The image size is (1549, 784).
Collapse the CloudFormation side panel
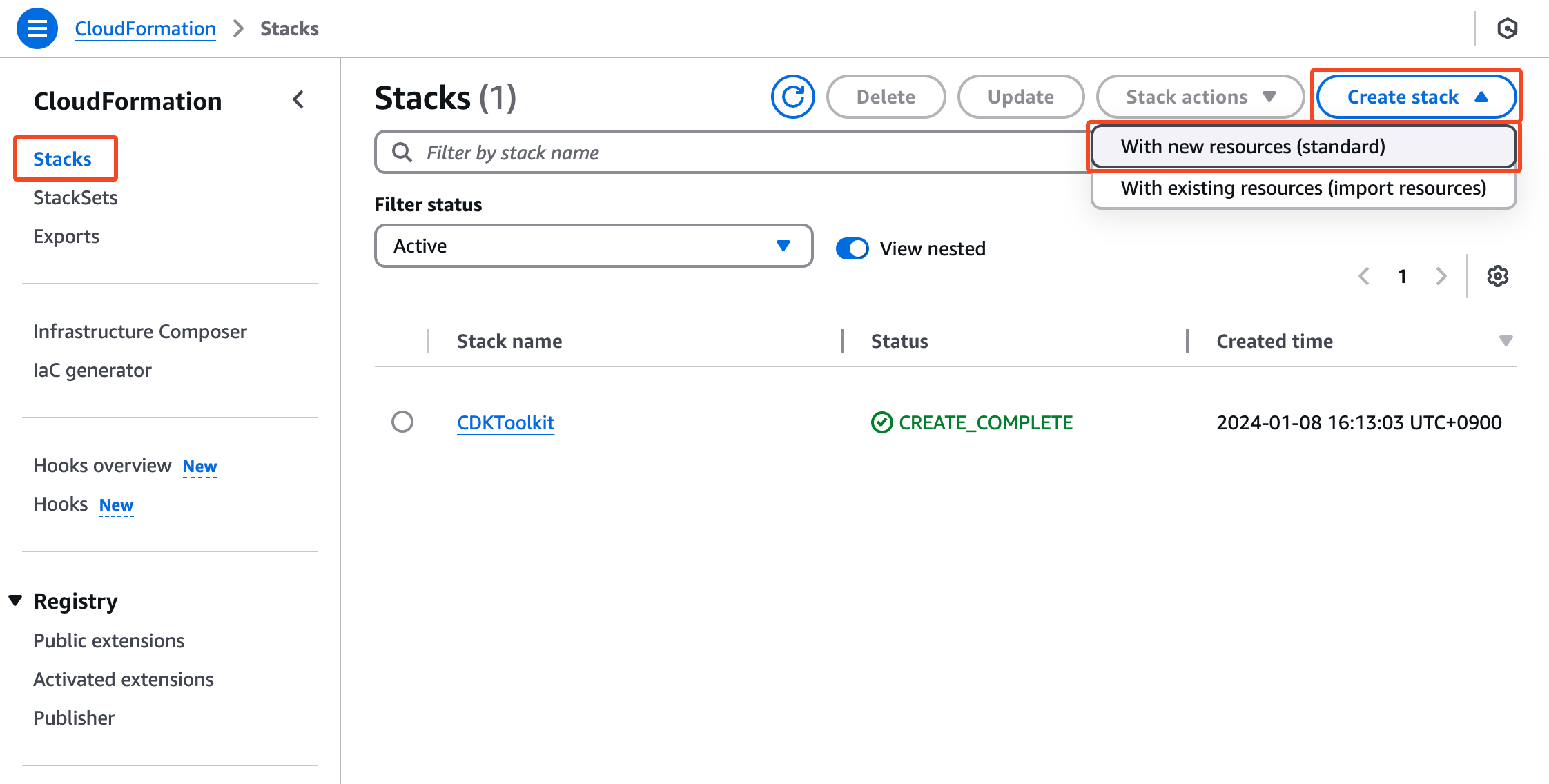(298, 100)
